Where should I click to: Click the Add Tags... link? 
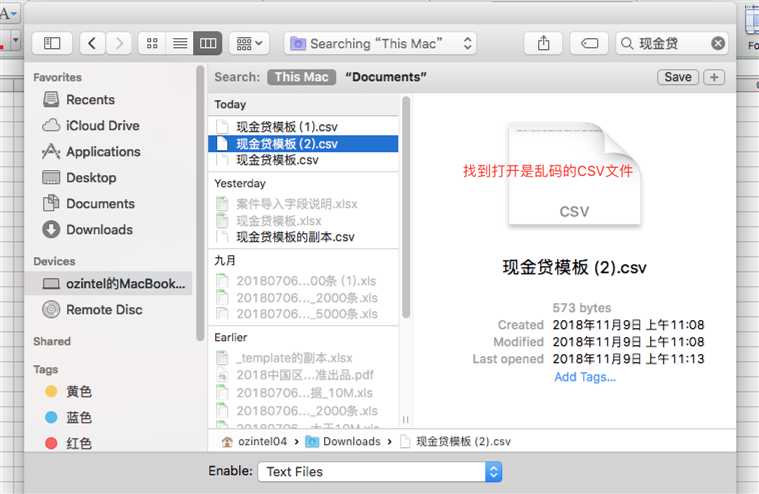(x=585, y=377)
